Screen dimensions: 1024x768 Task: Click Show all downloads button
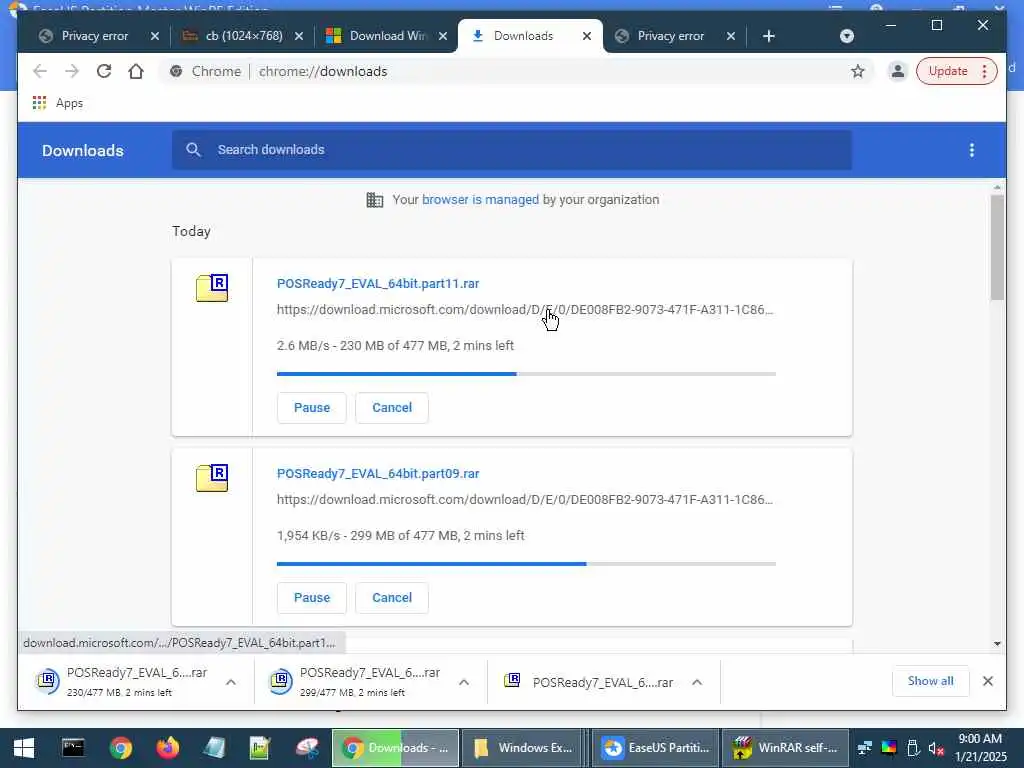tap(930, 681)
